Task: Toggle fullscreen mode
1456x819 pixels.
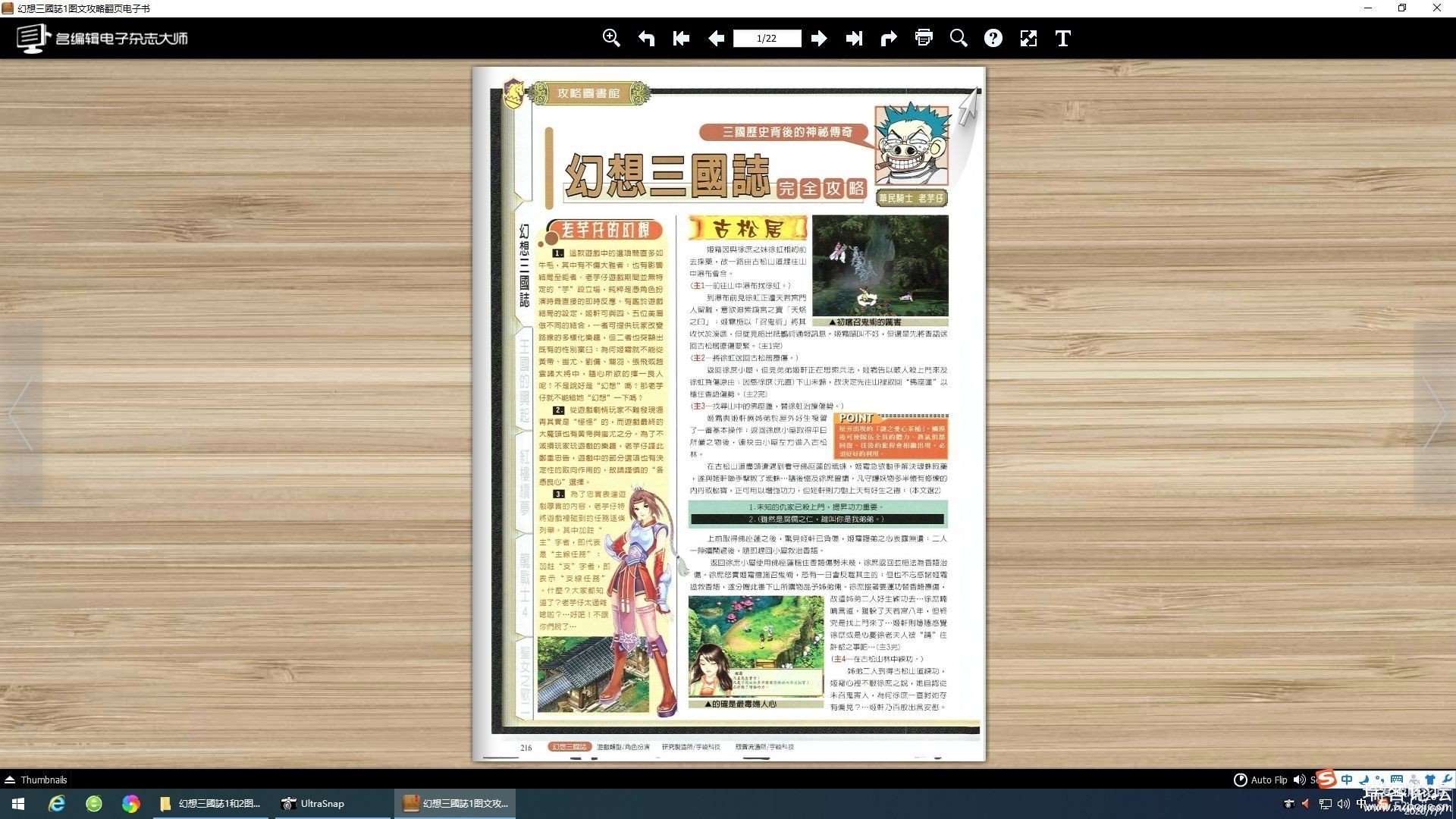Action: click(x=1028, y=38)
